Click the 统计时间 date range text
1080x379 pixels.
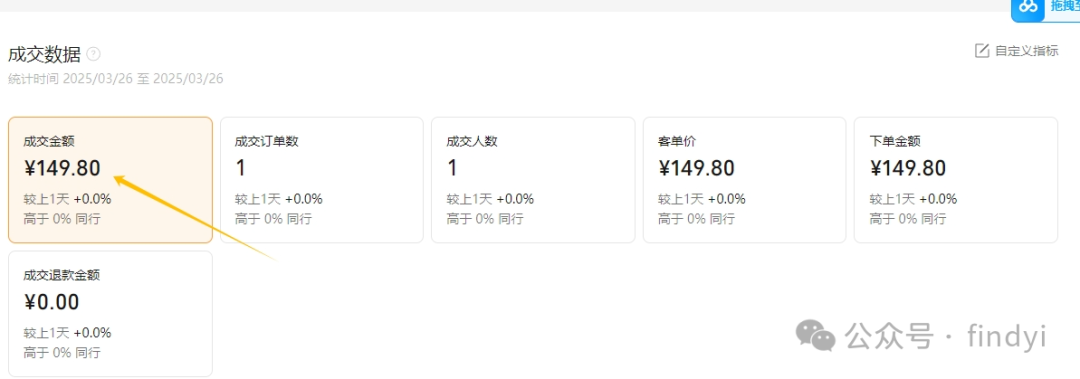(x=116, y=79)
